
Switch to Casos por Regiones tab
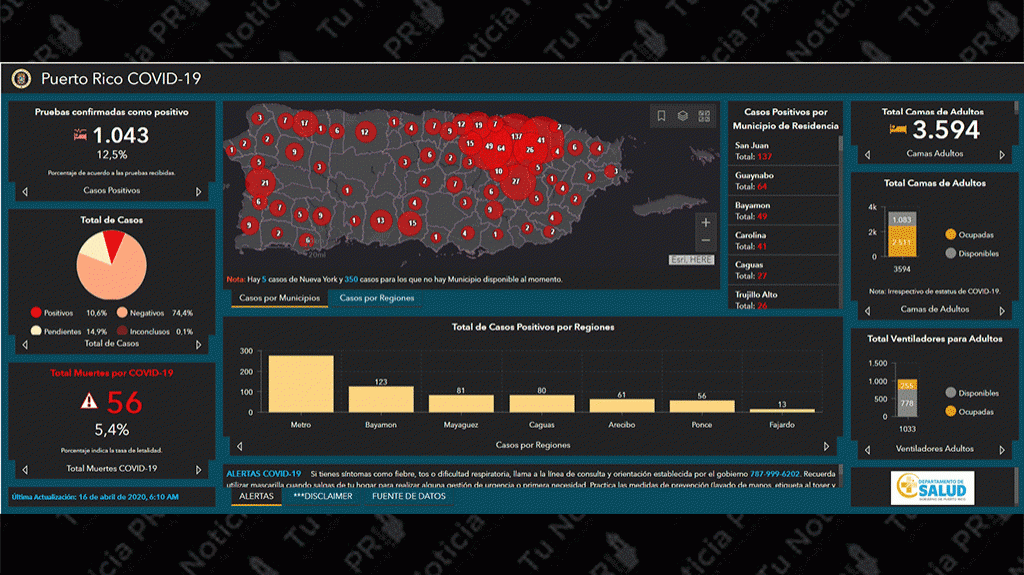pyautogui.click(x=377, y=298)
